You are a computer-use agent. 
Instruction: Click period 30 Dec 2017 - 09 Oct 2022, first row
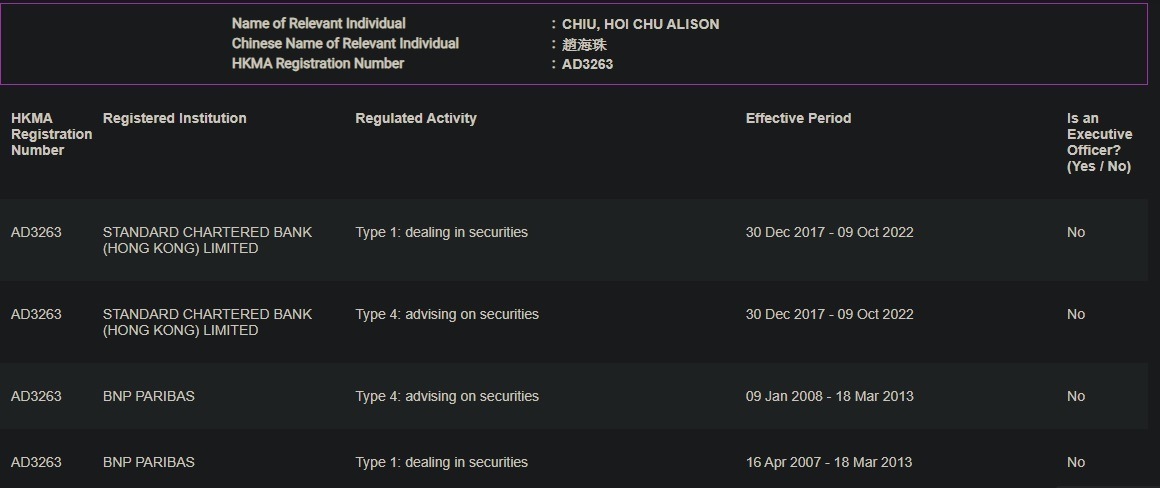click(829, 232)
